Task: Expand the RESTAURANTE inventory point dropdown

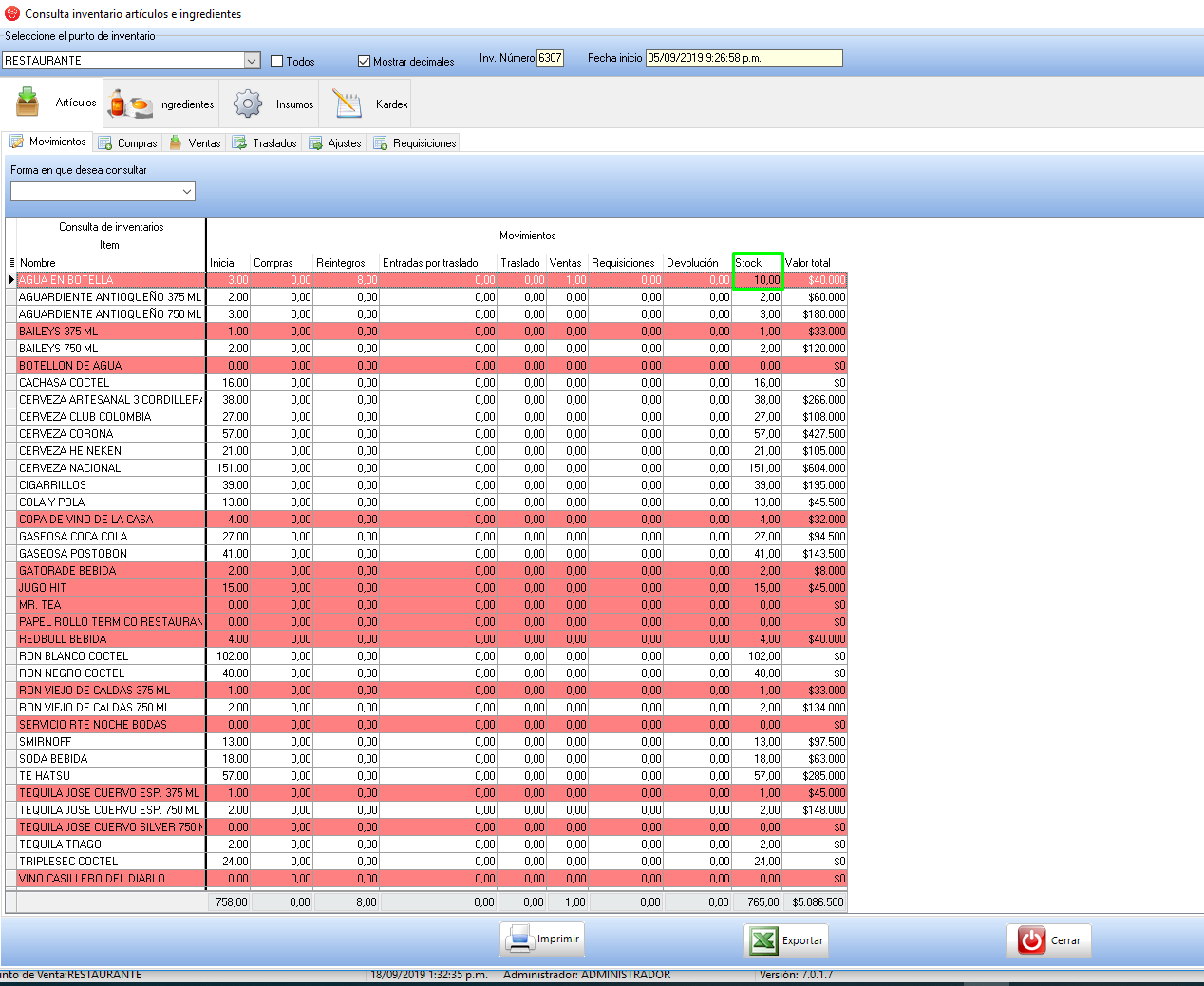Action: coord(252,61)
